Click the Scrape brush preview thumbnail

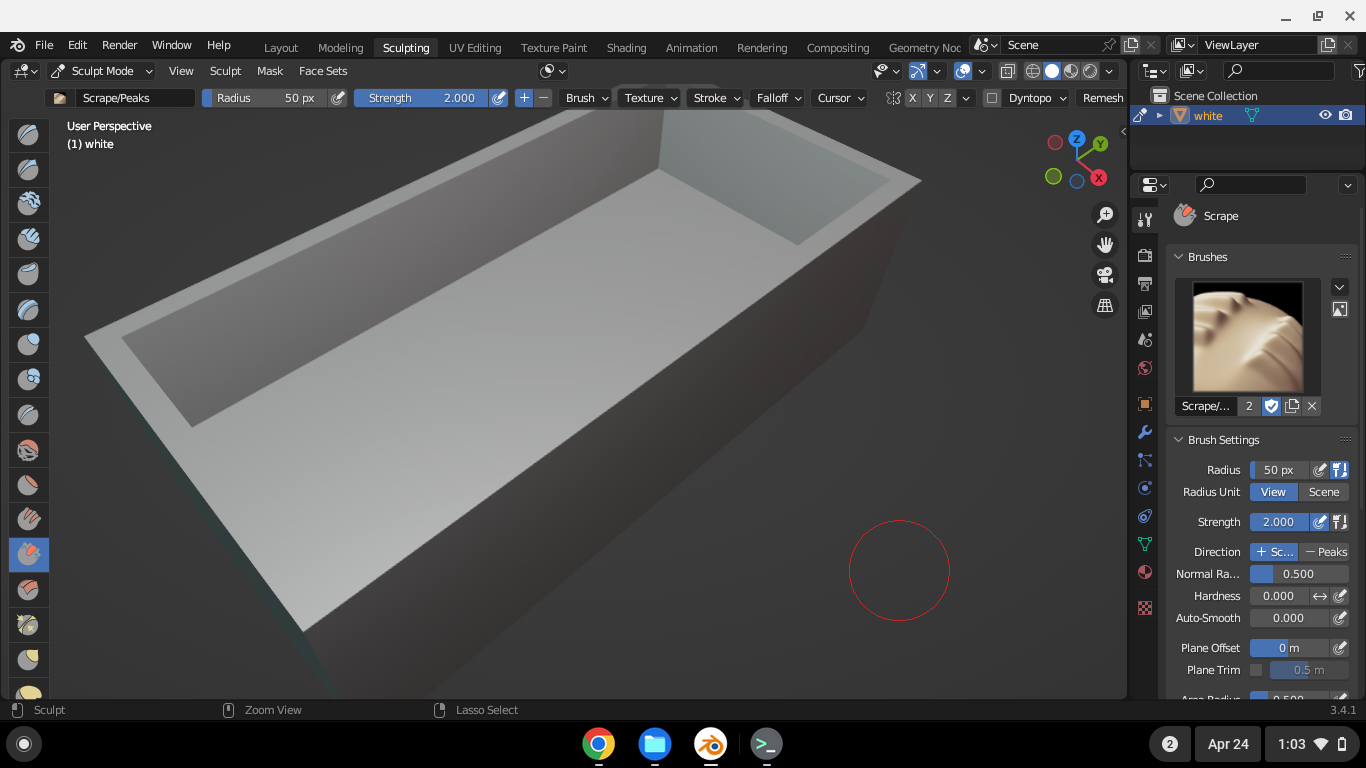[x=1247, y=337]
